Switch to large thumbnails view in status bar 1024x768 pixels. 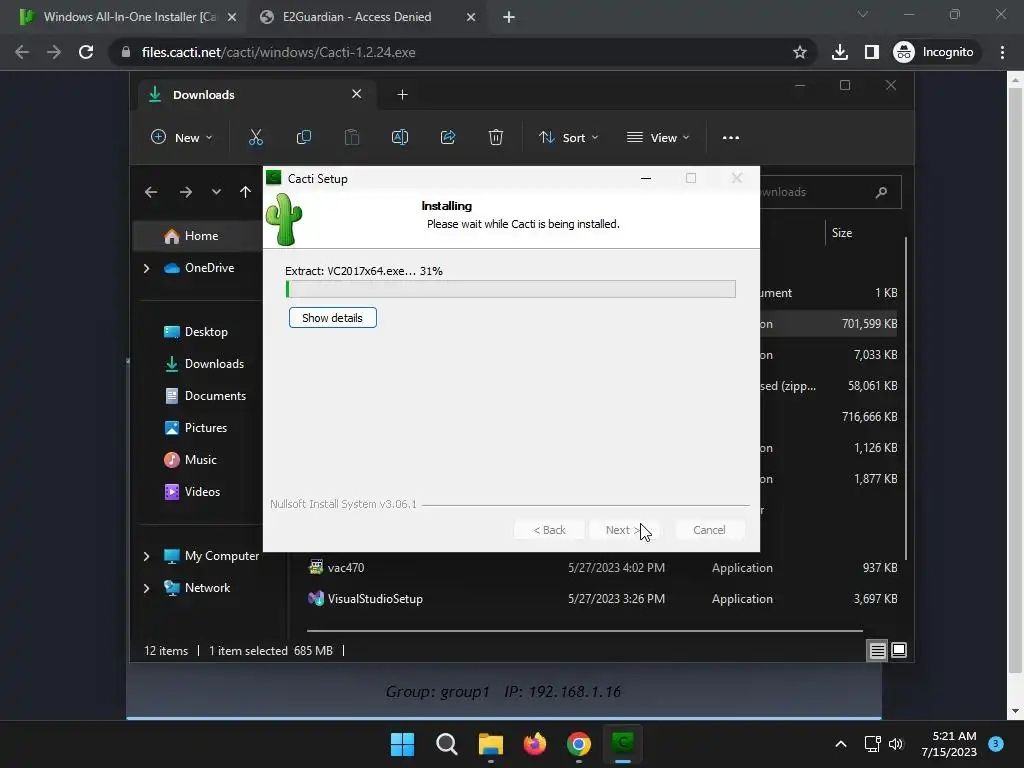[899, 650]
